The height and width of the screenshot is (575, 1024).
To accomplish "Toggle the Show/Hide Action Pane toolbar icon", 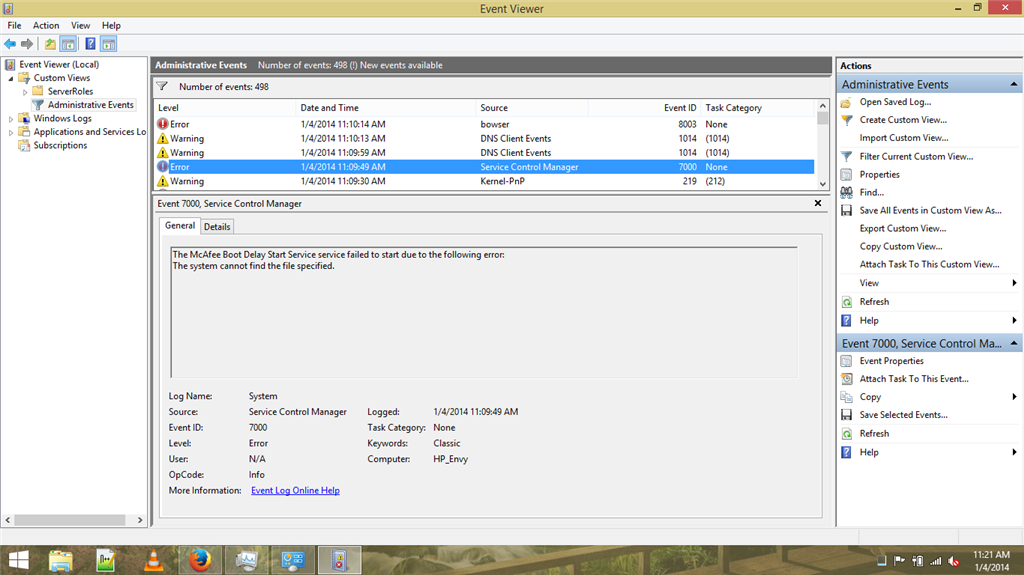I will (x=108, y=44).
